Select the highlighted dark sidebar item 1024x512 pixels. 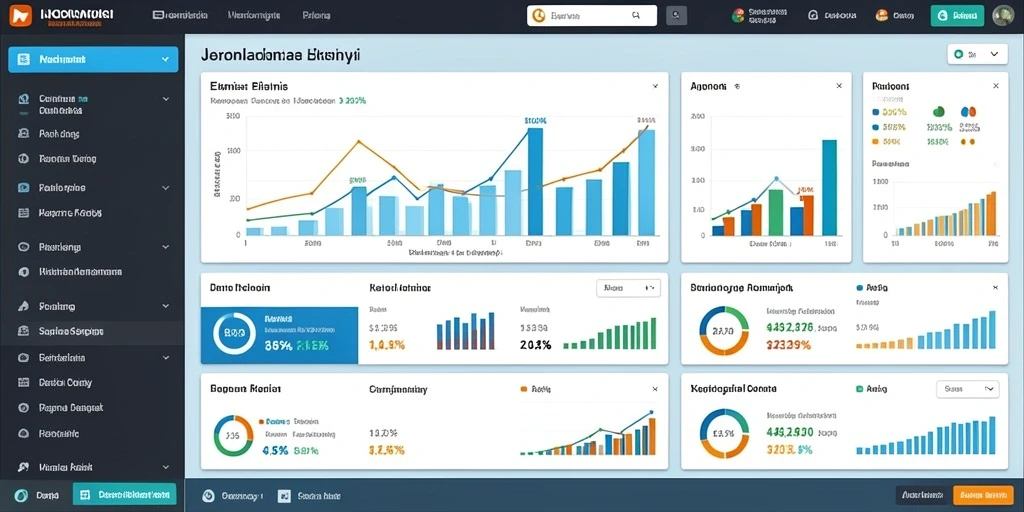pyautogui.click(x=92, y=331)
